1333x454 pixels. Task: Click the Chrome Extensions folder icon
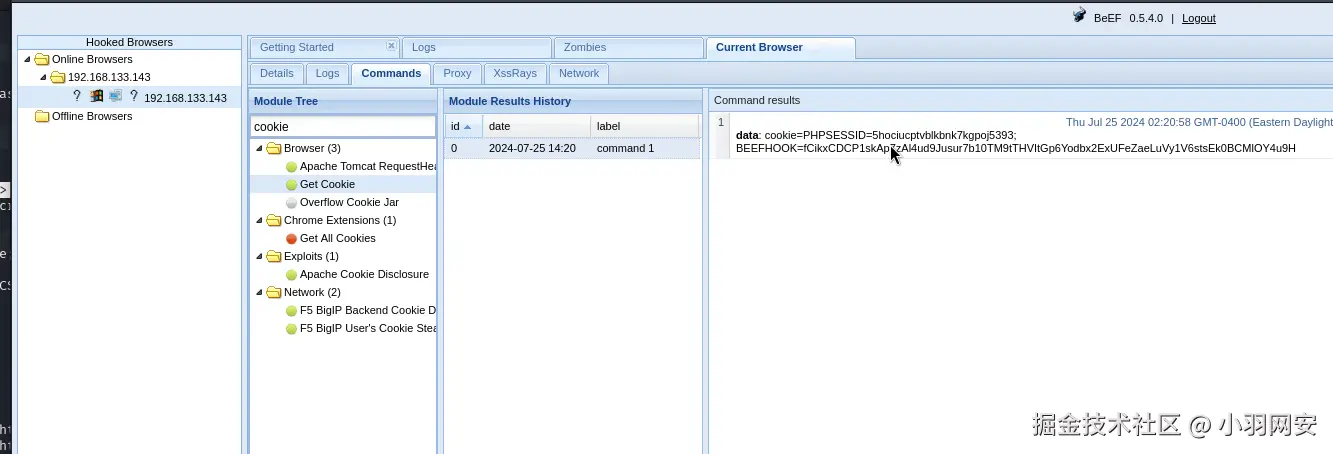click(274, 220)
